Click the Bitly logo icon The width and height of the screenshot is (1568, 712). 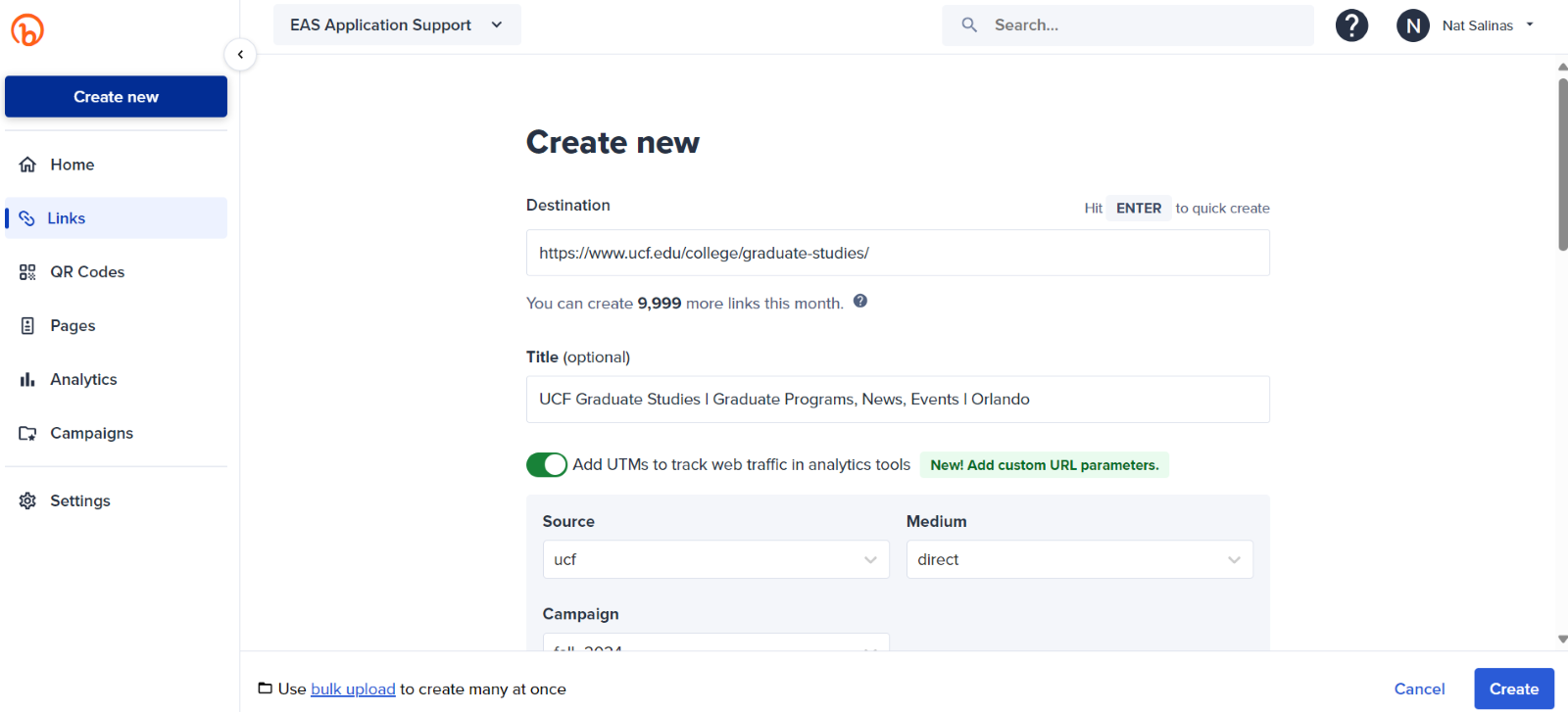tap(27, 30)
